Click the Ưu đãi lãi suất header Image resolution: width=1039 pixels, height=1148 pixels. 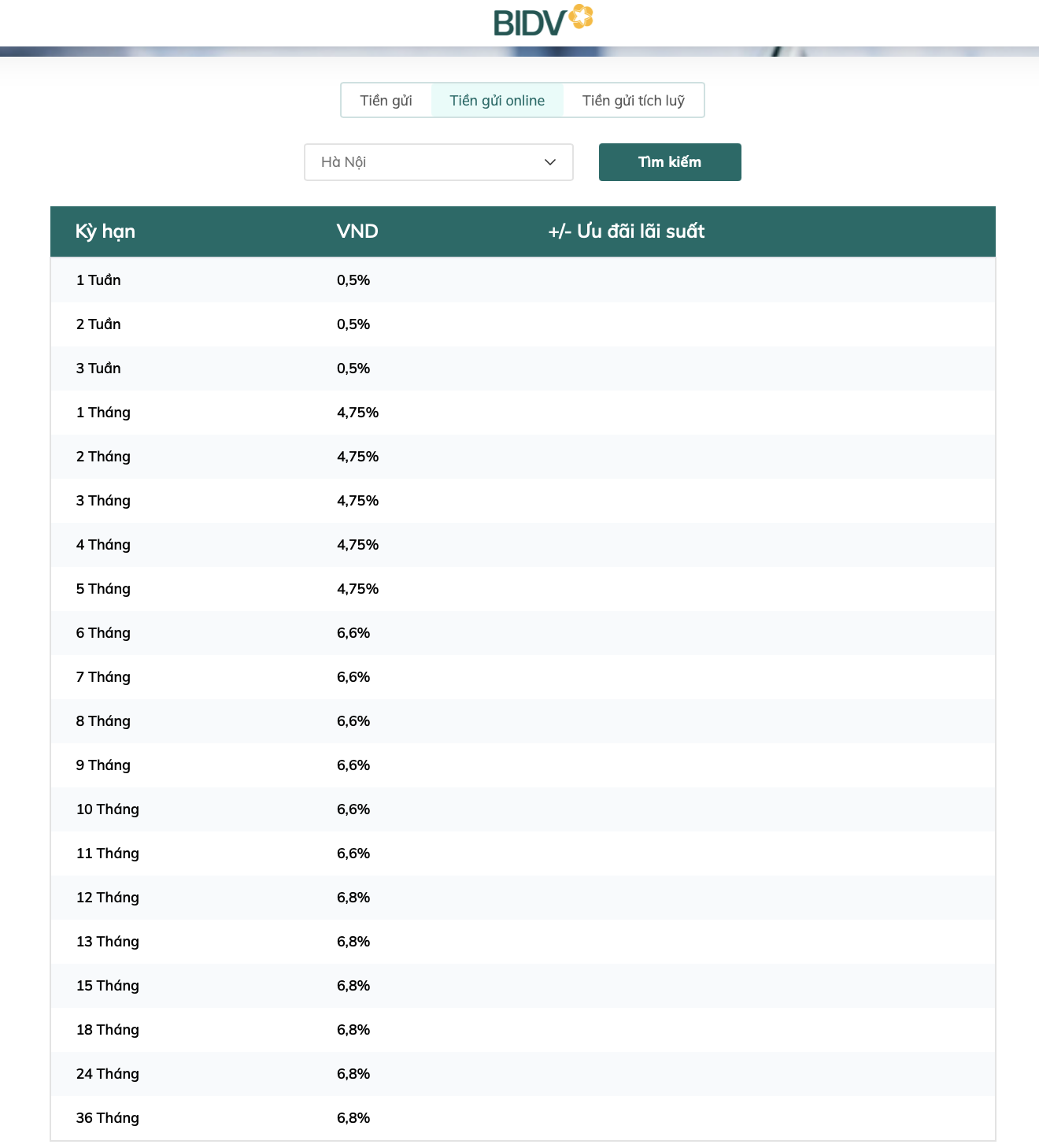(x=627, y=231)
